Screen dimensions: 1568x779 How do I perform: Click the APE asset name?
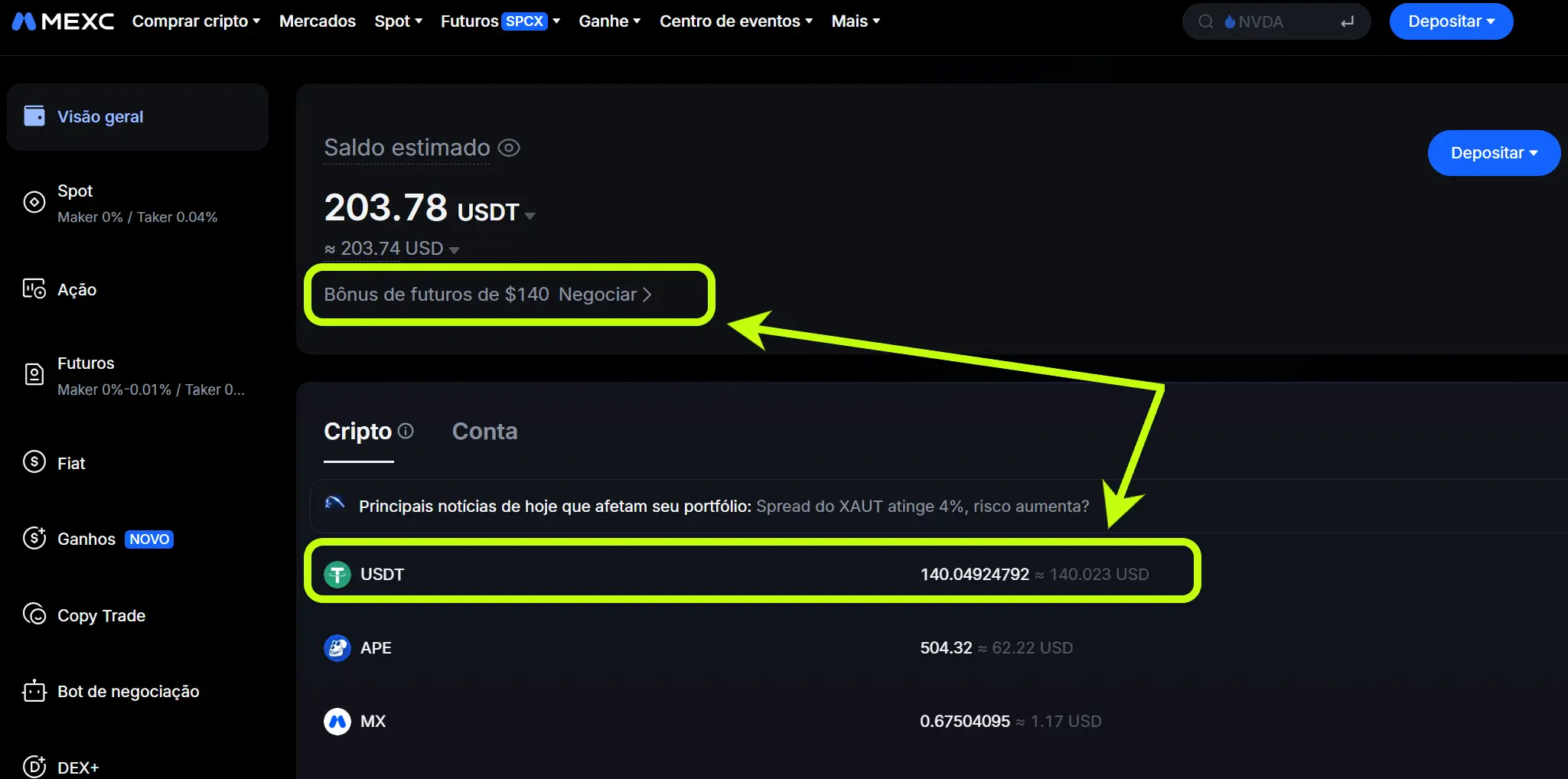click(376, 647)
